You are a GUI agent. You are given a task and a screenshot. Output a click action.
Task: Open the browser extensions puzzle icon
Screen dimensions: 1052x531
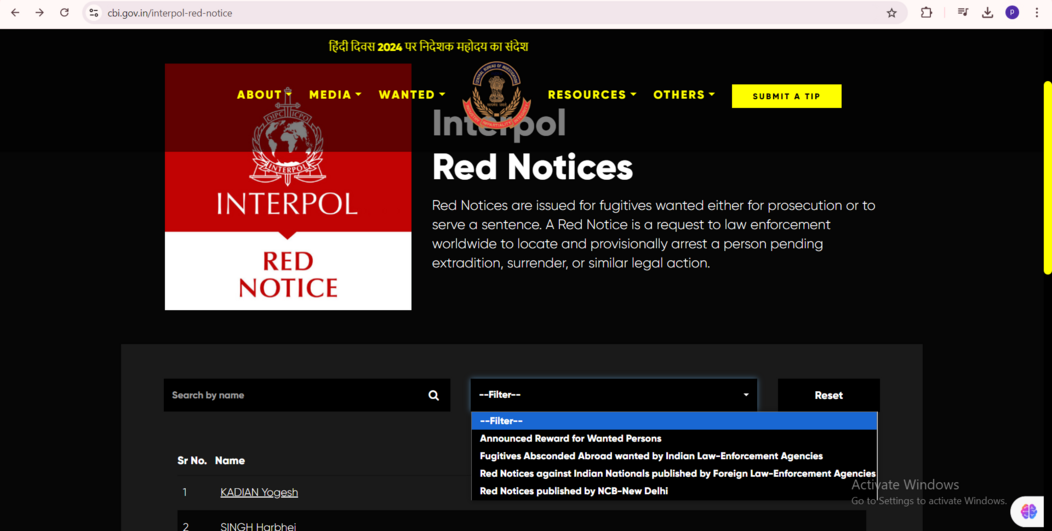tap(926, 13)
